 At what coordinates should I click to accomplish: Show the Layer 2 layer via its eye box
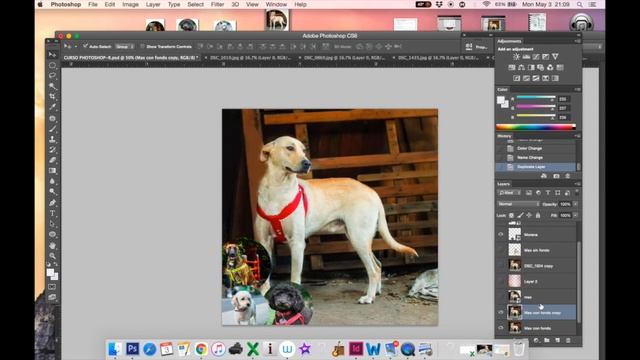pos(501,281)
